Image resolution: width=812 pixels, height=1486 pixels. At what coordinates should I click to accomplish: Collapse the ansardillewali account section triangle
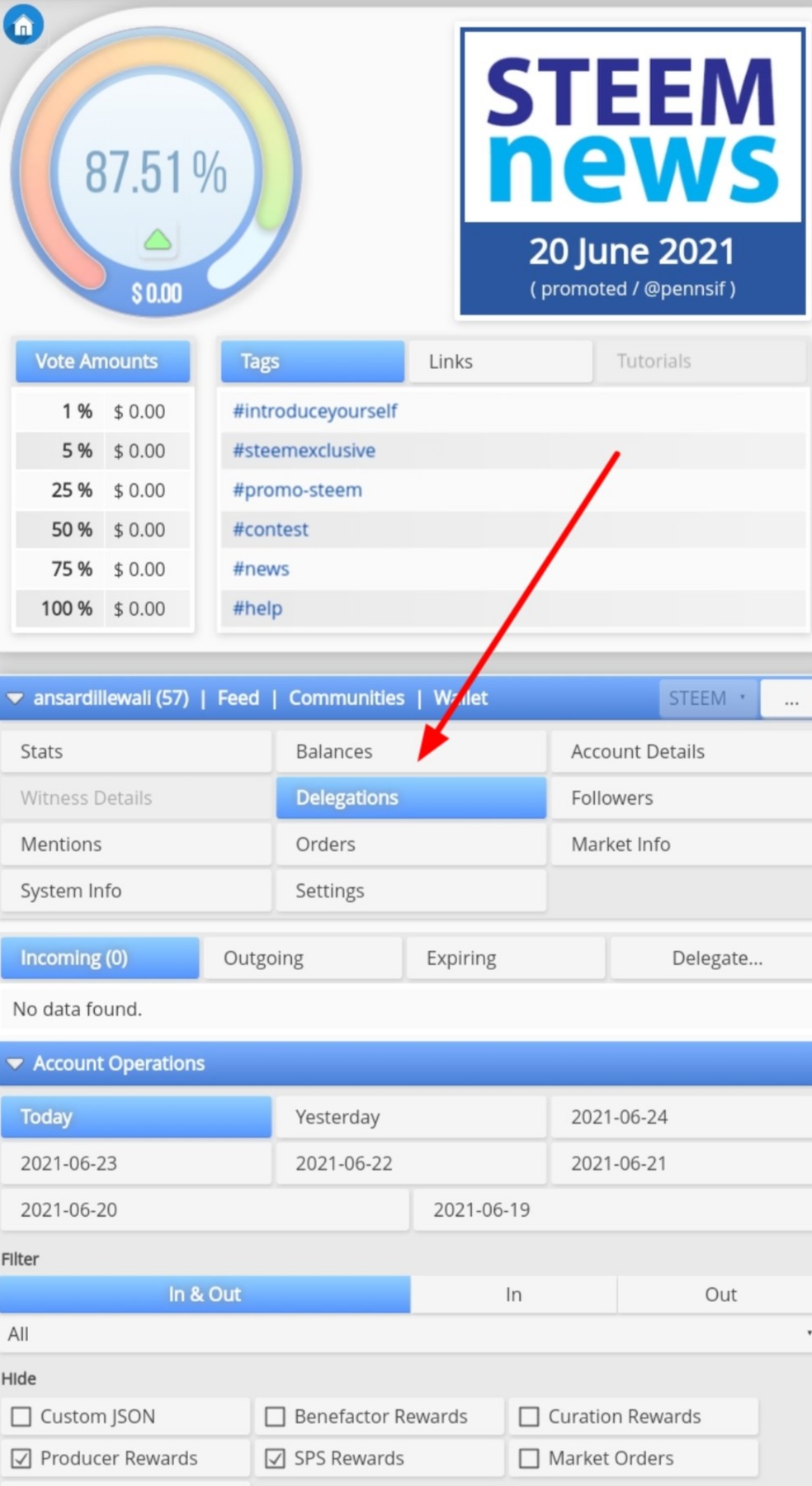point(15,698)
